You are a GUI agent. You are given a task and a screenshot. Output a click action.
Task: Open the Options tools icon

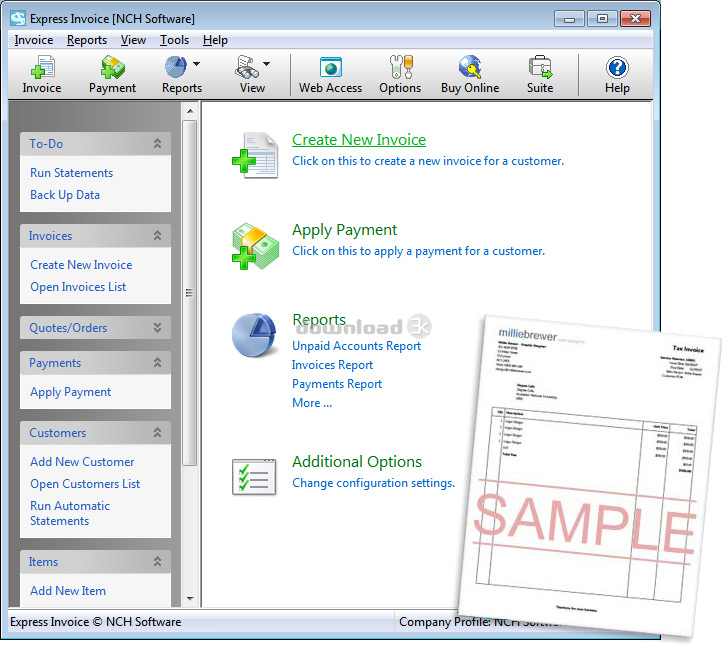coord(401,67)
